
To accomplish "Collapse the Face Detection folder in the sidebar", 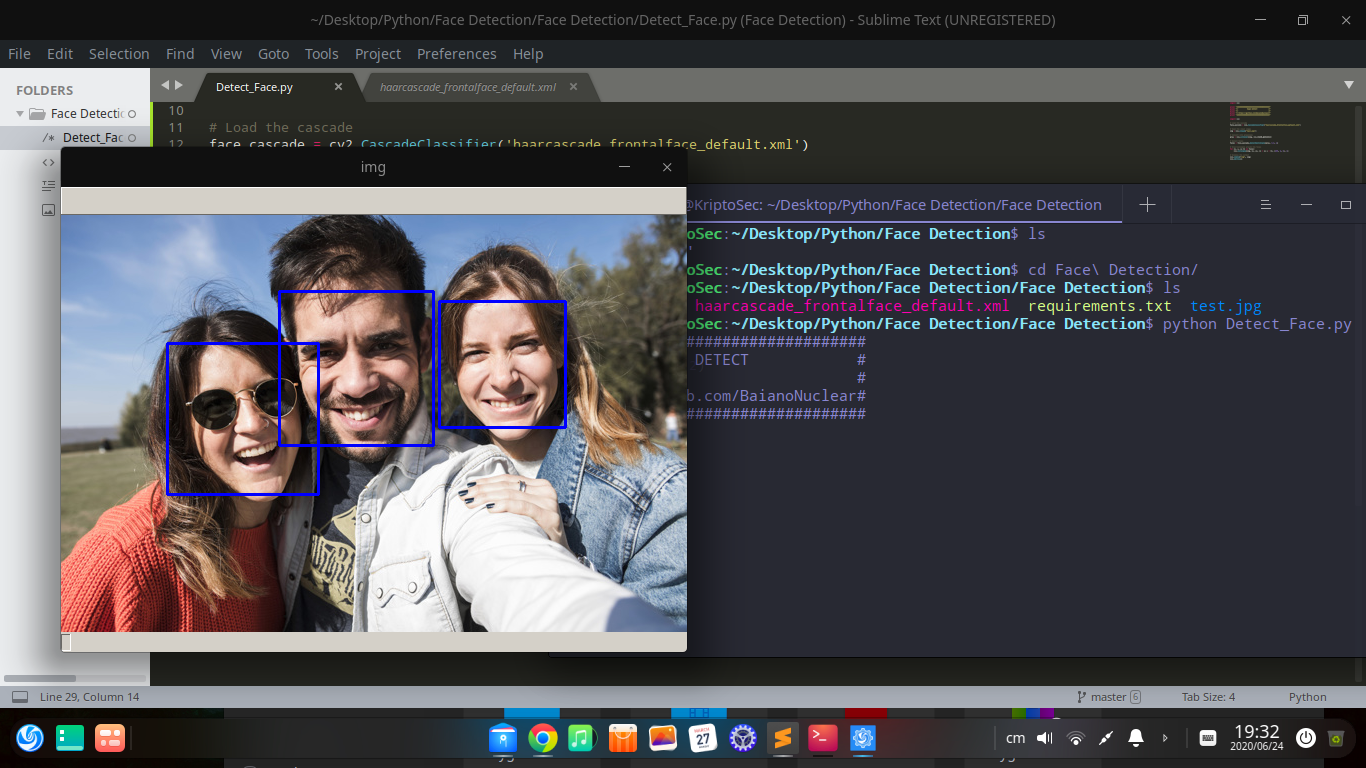I will click(x=20, y=114).
